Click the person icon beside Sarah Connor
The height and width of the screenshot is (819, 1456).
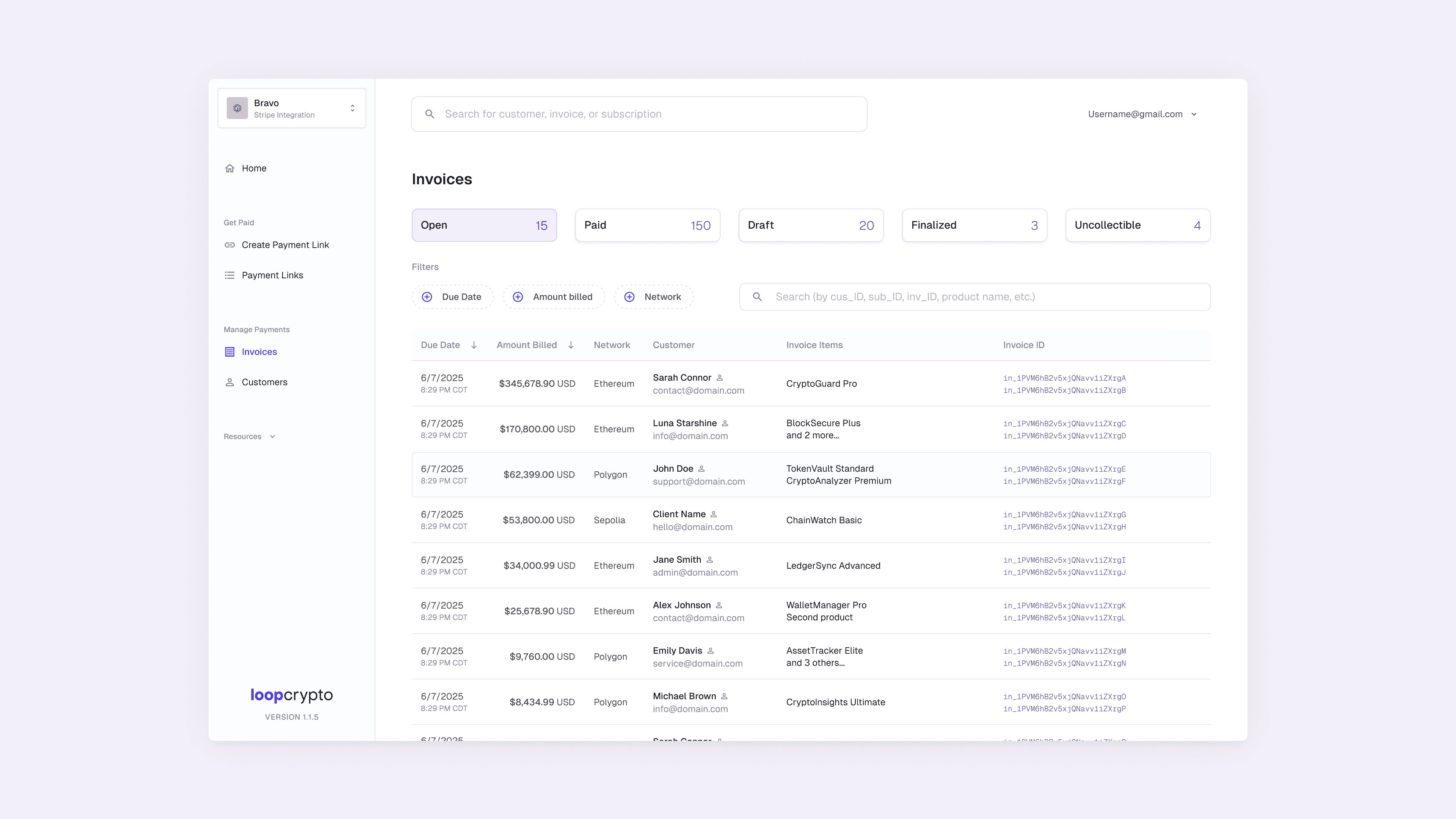(720, 378)
